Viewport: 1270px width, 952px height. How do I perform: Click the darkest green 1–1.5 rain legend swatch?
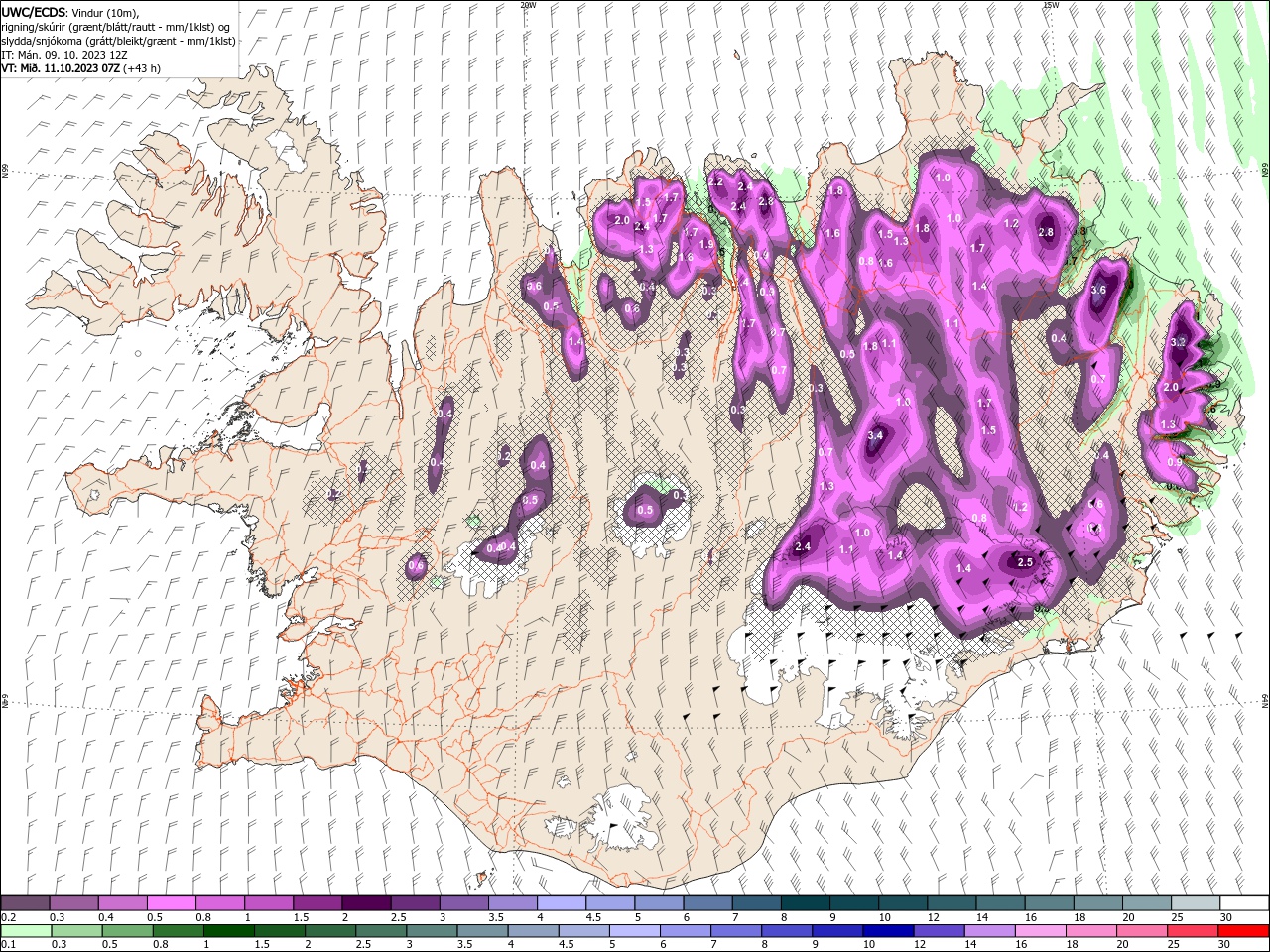tap(230, 931)
